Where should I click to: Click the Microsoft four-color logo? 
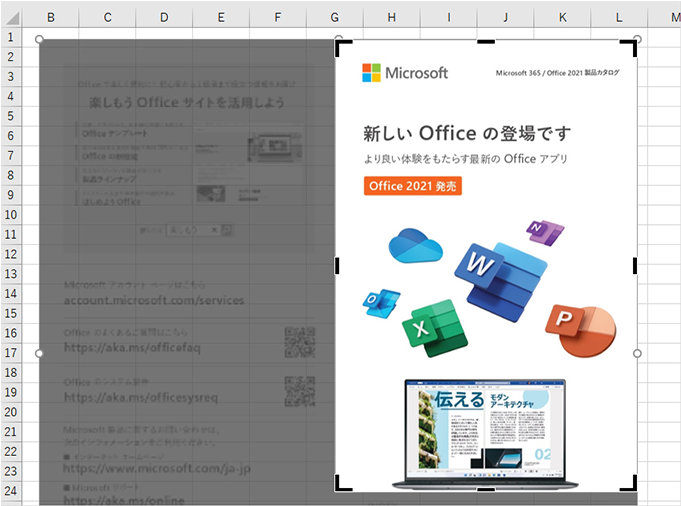click(x=371, y=73)
